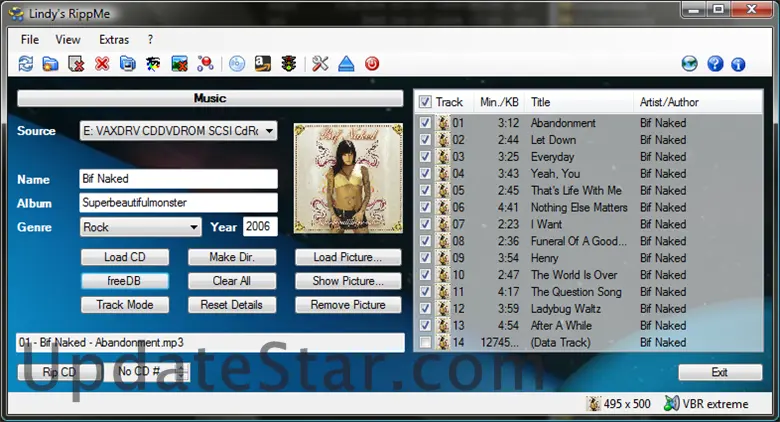Click the red power icon
The width and height of the screenshot is (780, 422).
[372, 64]
